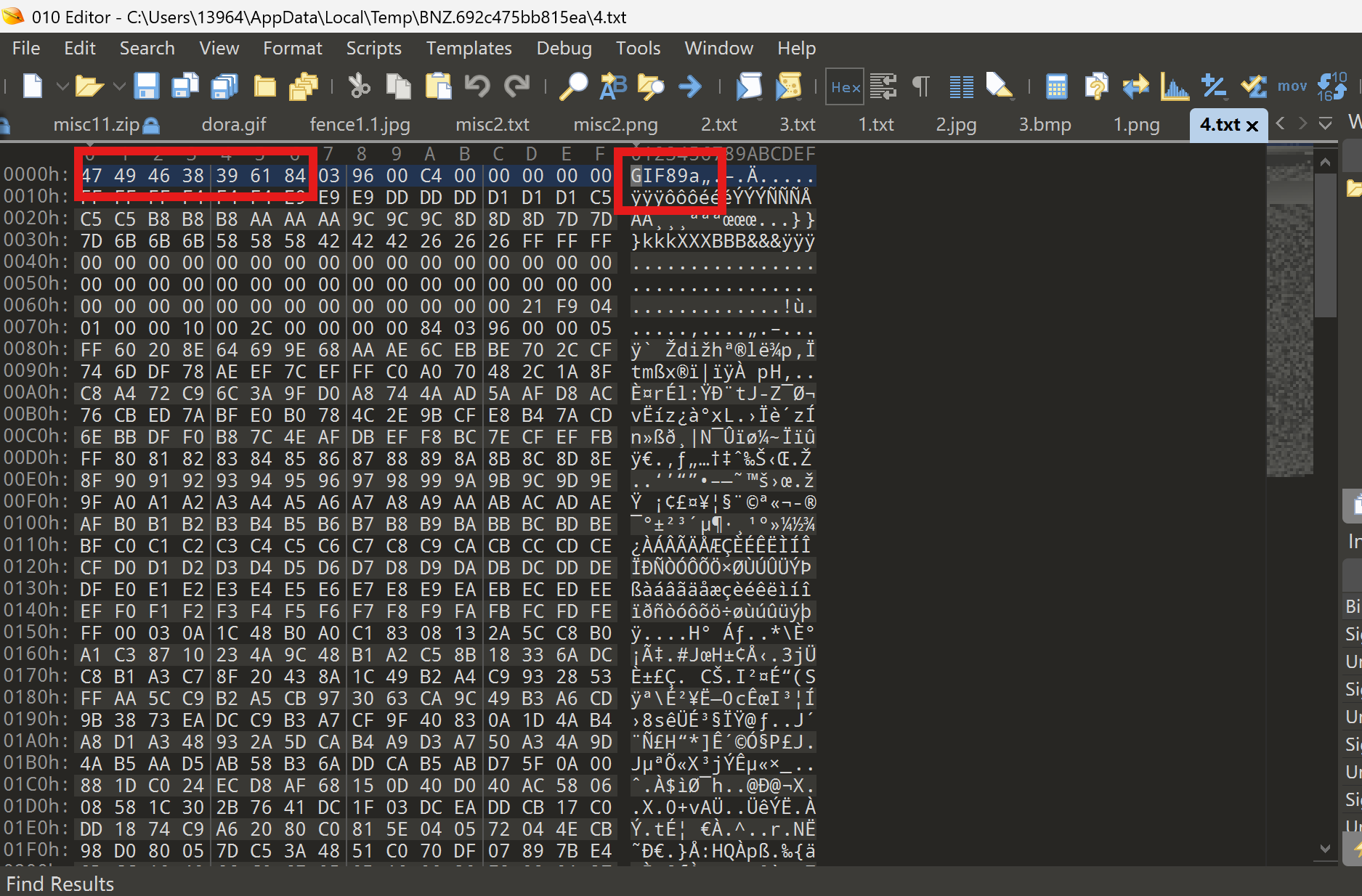The image size is (1362, 896).
Task: Switch to the 3.bmp tab
Action: tap(1045, 125)
